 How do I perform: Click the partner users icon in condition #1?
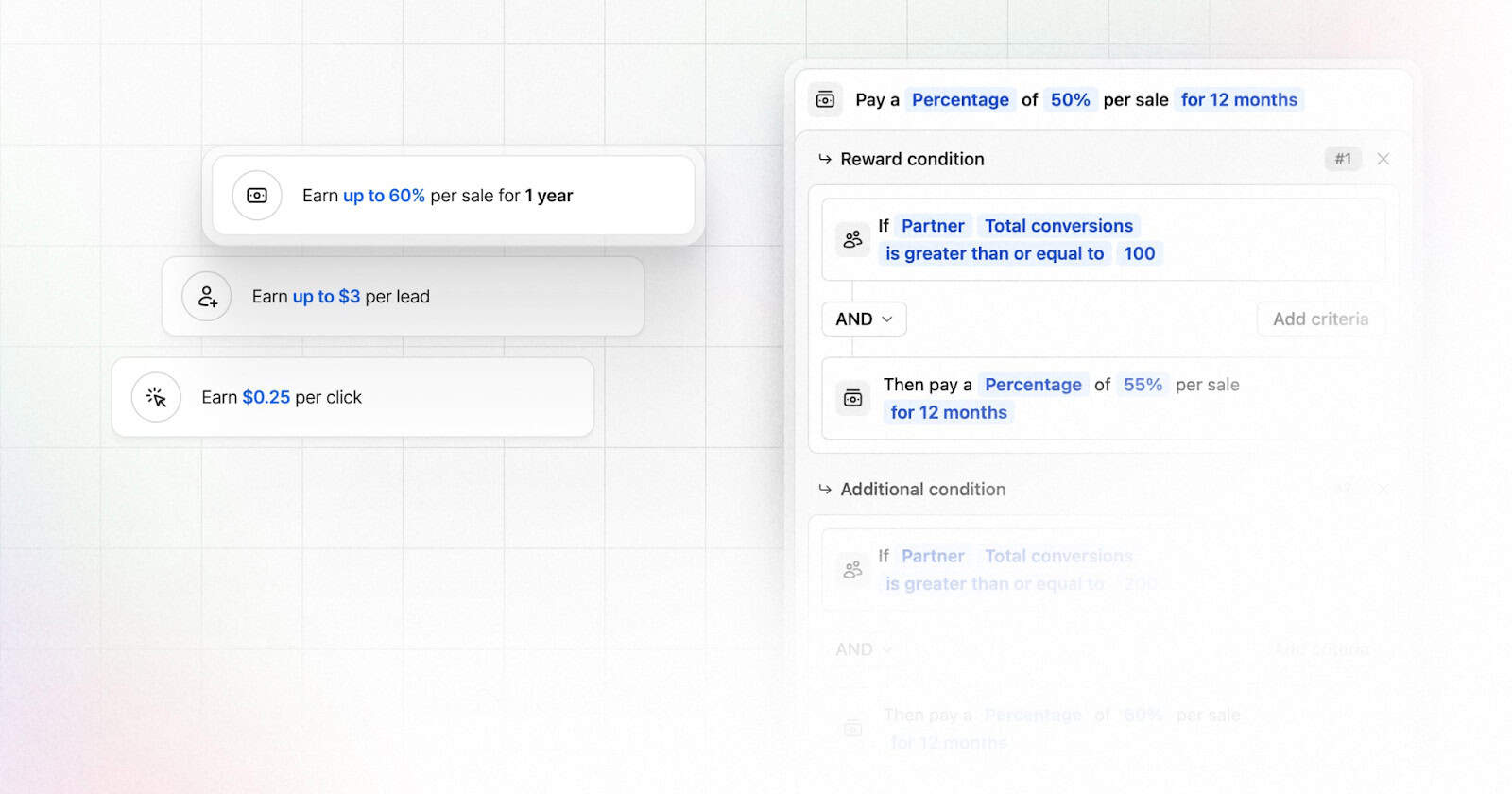[852, 239]
